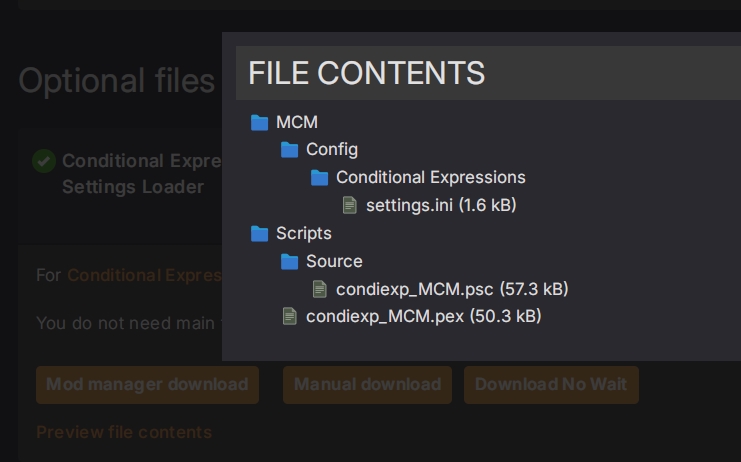741x462 pixels.
Task: Click the condiexp_MCM.psc file icon
Action: click(x=320, y=289)
